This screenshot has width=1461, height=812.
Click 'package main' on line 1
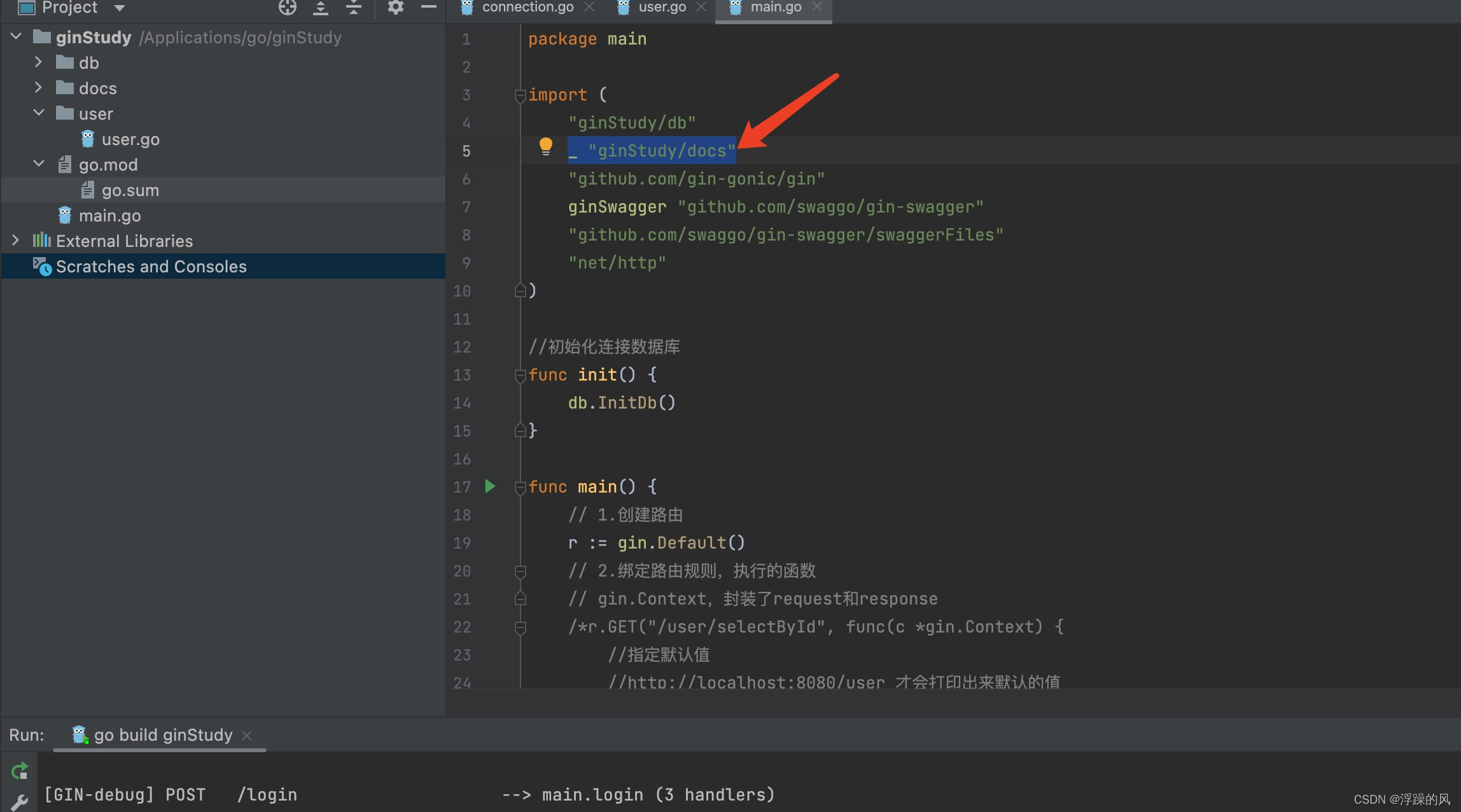[x=587, y=39]
